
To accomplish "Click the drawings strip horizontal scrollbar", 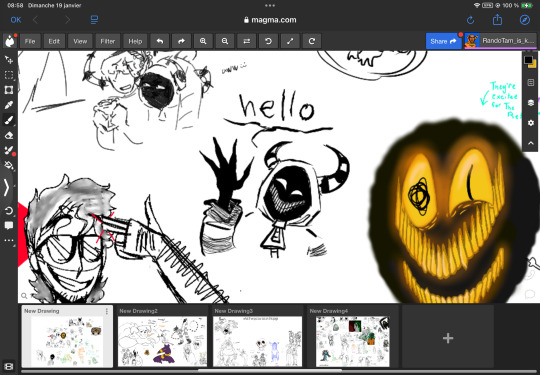I will (270, 371).
